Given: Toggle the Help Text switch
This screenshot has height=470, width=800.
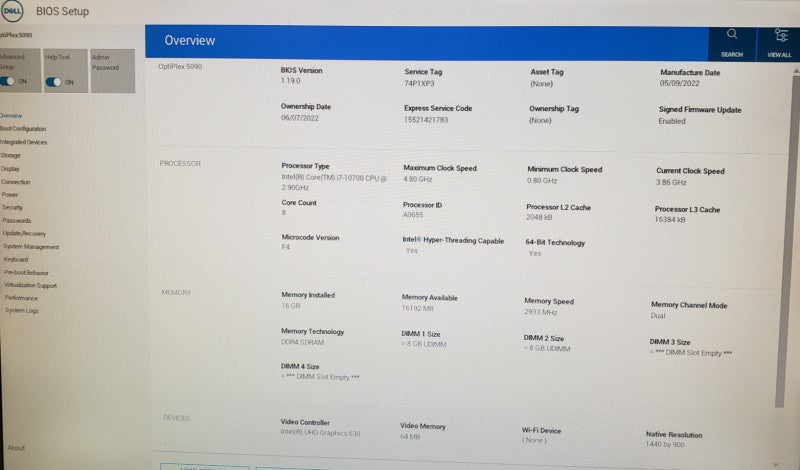Looking at the screenshot, I should pos(53,82).
